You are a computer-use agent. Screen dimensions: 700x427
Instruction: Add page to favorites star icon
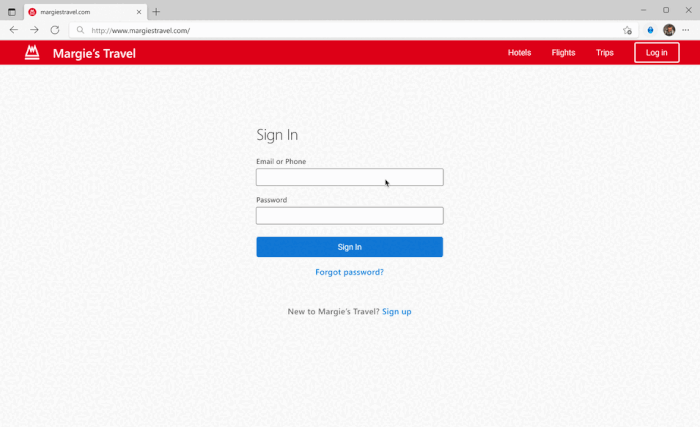click(627, 30)
